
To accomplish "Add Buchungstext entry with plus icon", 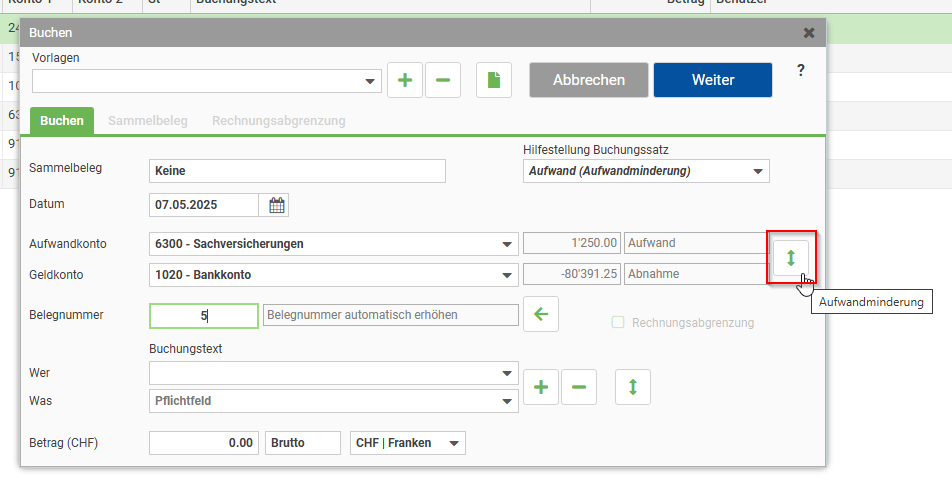I will click(x=541, y=387).
